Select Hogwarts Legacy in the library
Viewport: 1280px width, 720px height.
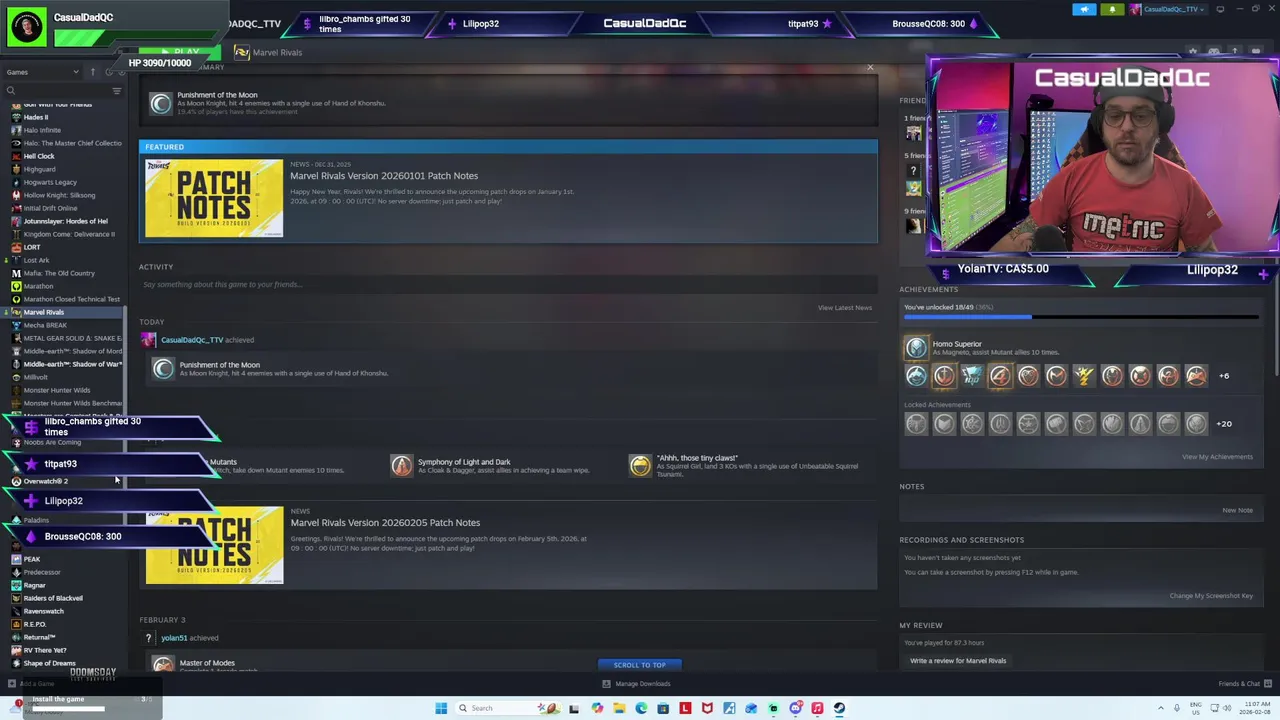click(50, 182)
